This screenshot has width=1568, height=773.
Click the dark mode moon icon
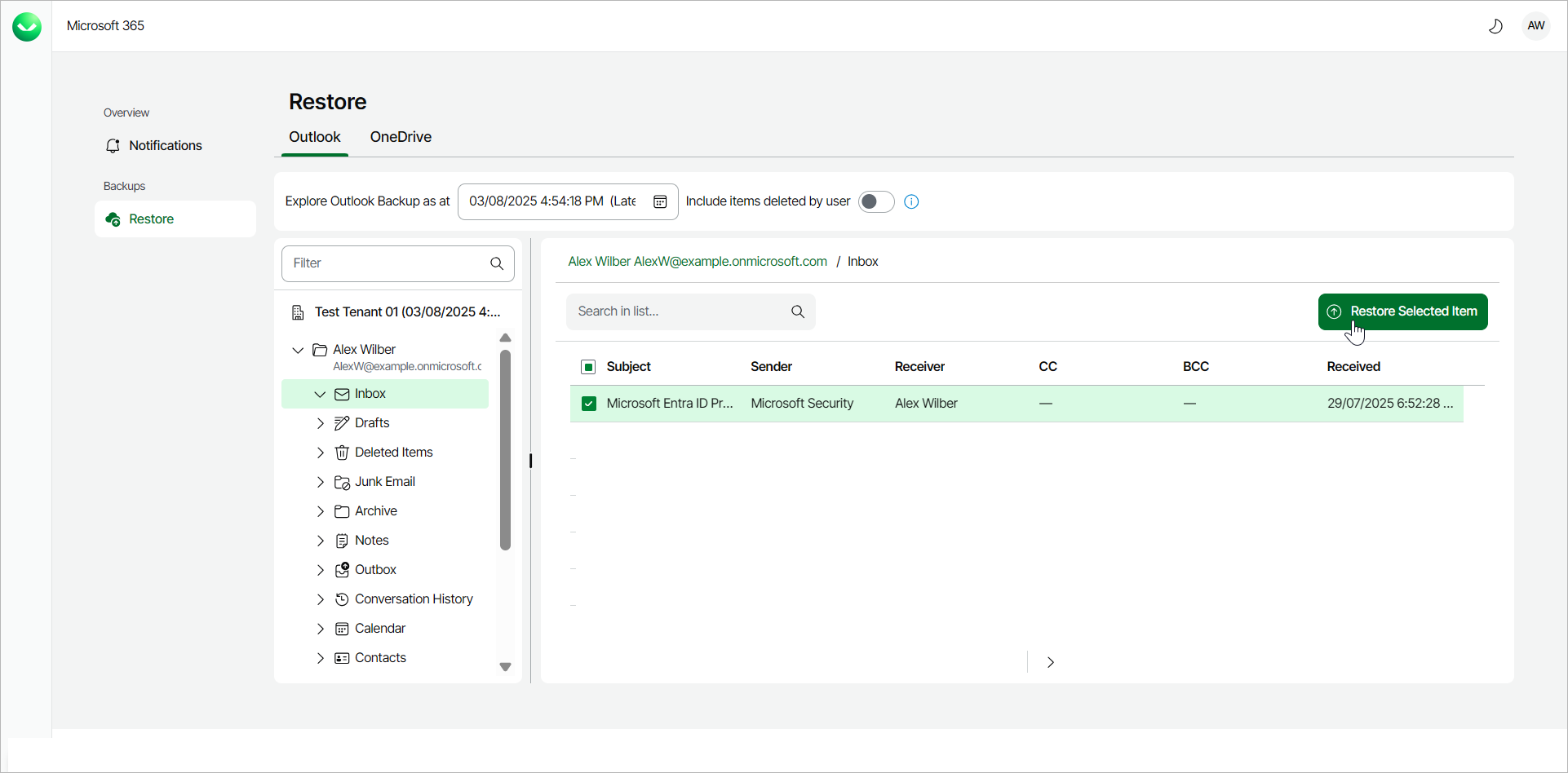[1496, 25]
